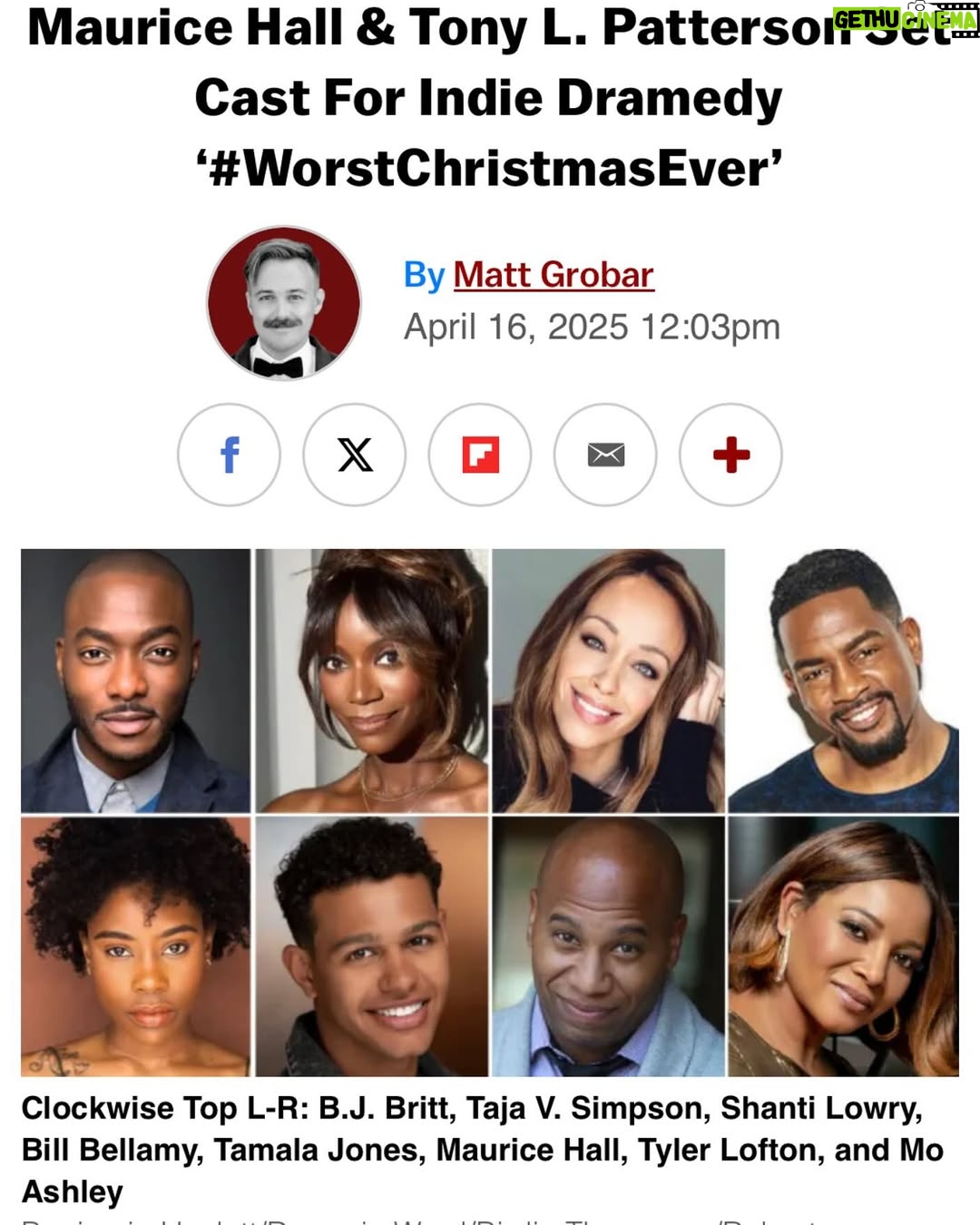Select the top-right headshot of man with goatee
This screenshot has width=980, height=1225.
point(844,681)
